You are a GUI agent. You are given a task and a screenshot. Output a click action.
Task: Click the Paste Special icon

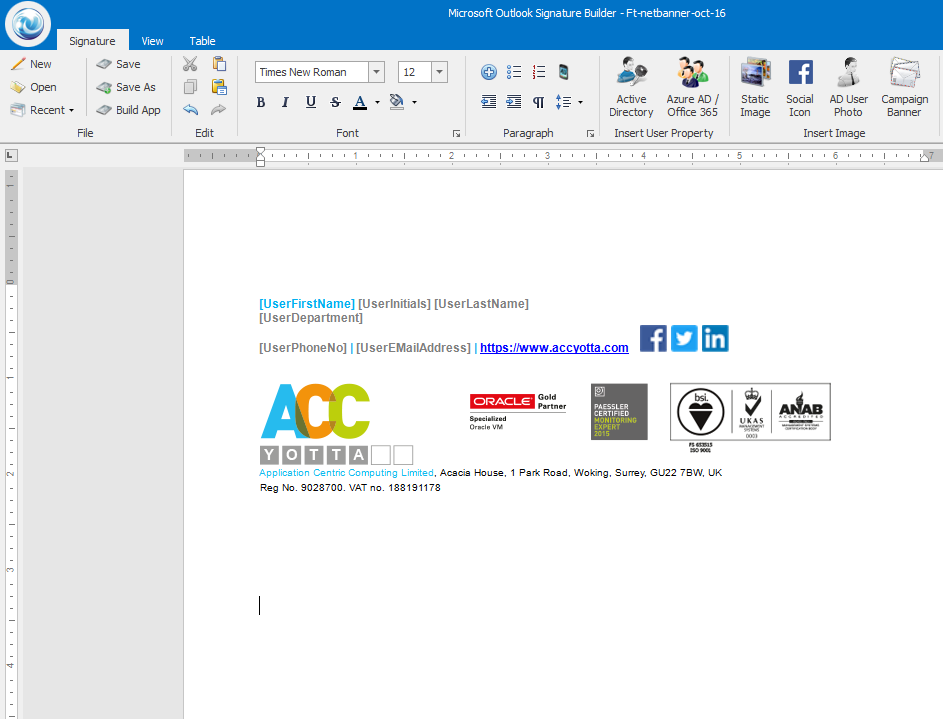pos(219,87)
